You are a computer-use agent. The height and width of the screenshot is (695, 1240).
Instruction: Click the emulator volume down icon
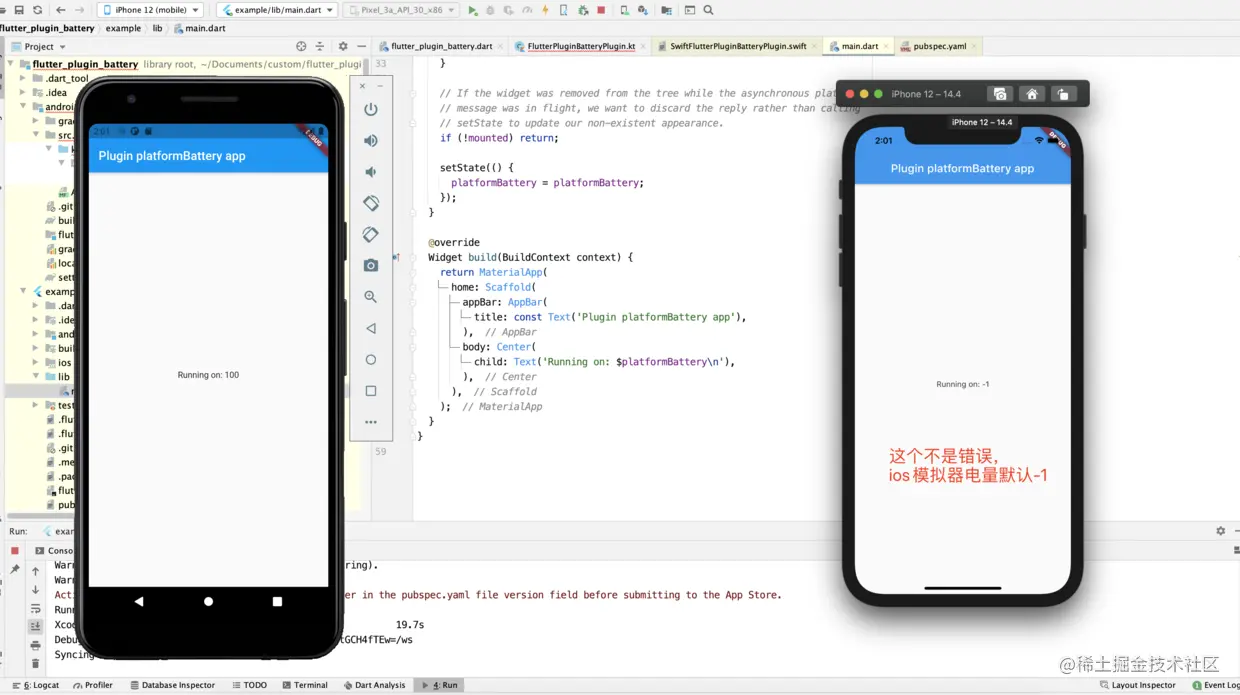click(x=371, y=172)
